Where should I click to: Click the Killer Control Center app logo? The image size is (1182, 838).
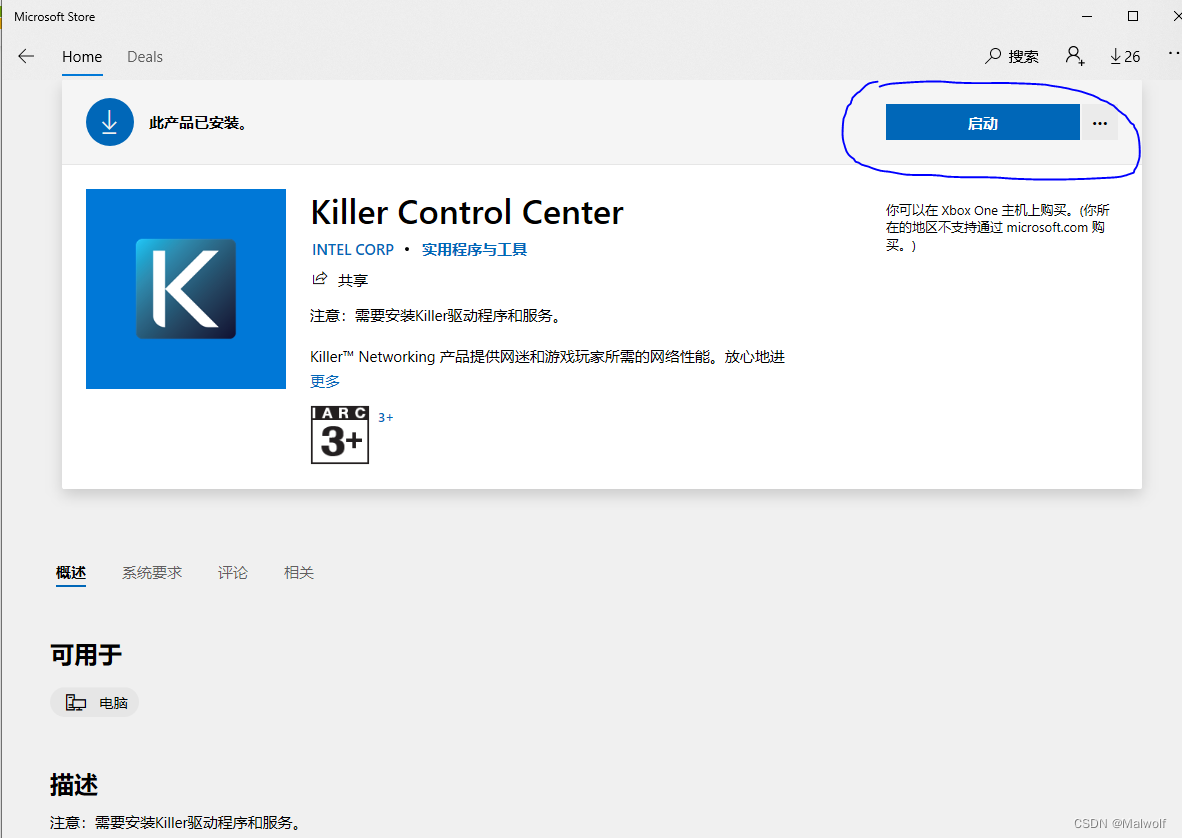coord(186,289)
